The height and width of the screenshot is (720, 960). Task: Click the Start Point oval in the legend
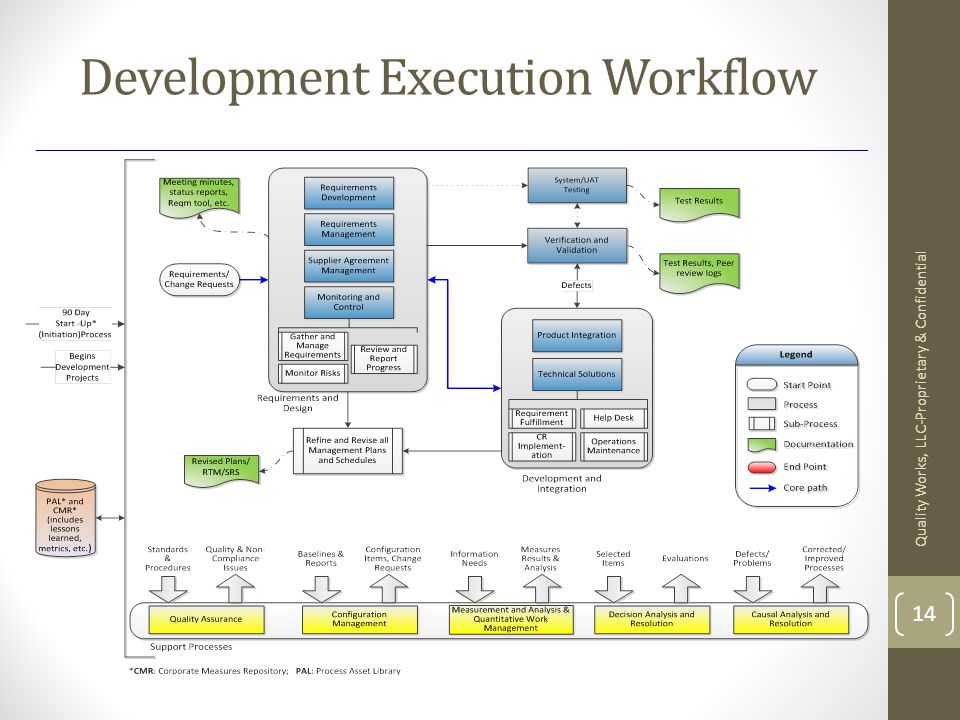tap(762, 384)
